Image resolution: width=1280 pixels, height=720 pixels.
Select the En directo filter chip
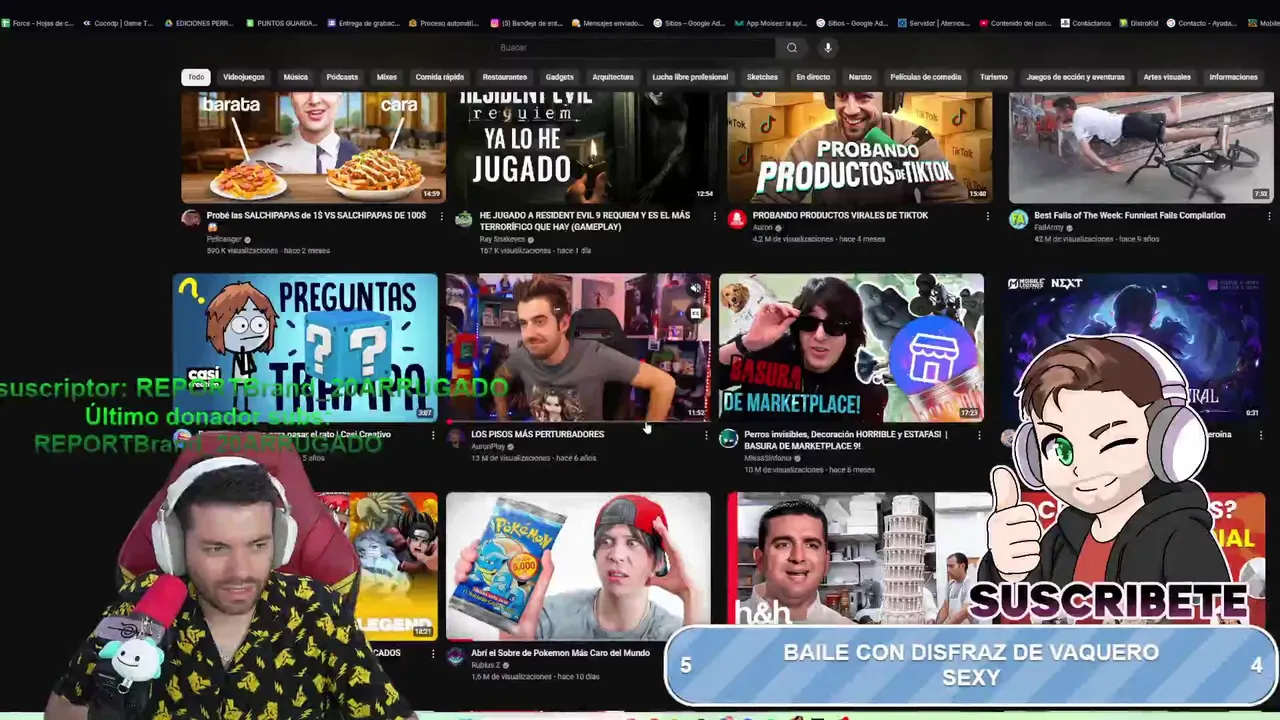(x=813, y=77)
